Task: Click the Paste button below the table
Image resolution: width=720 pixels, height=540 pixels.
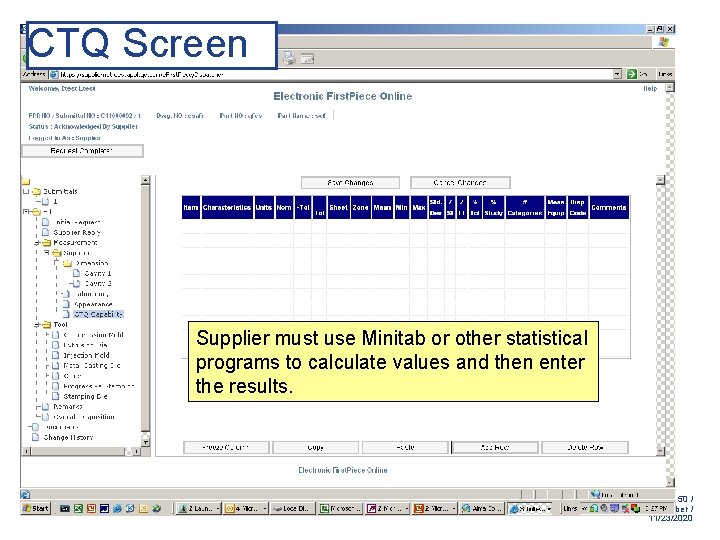Action: pyautogui.click(x=405, y=447)
